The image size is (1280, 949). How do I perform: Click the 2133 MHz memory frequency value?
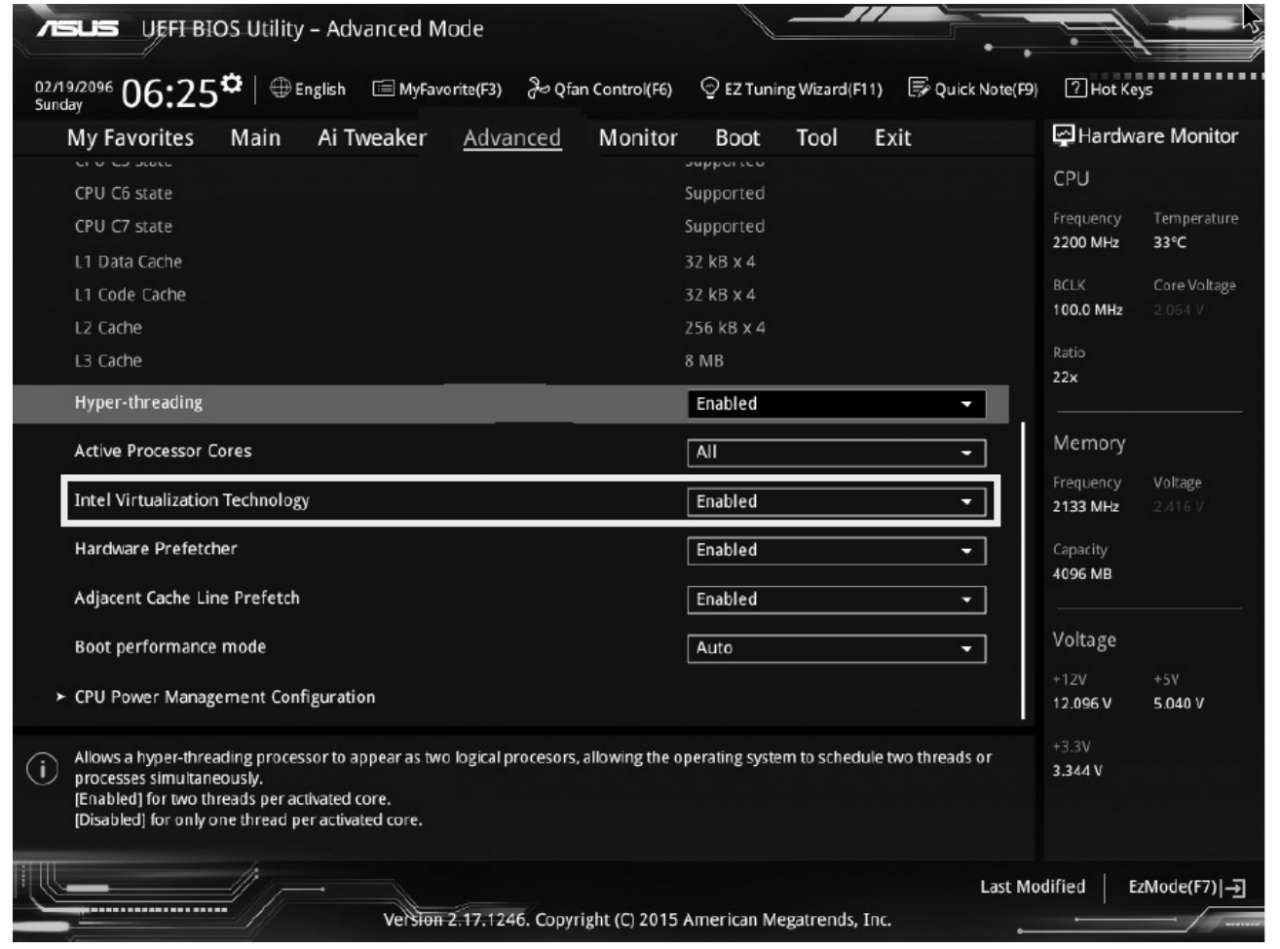(1086, 507)
